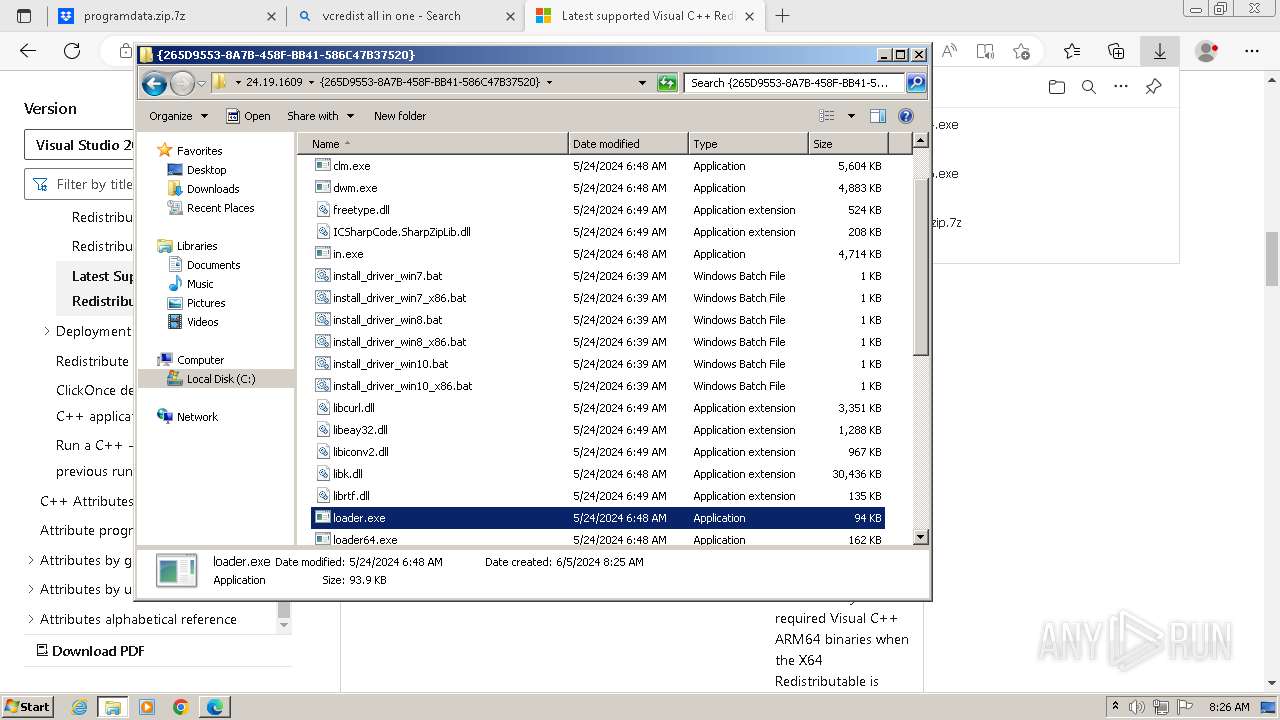This screenshot has height=720, width=1280.
Task: Sort files by Type column header
Action: (748, 144)
